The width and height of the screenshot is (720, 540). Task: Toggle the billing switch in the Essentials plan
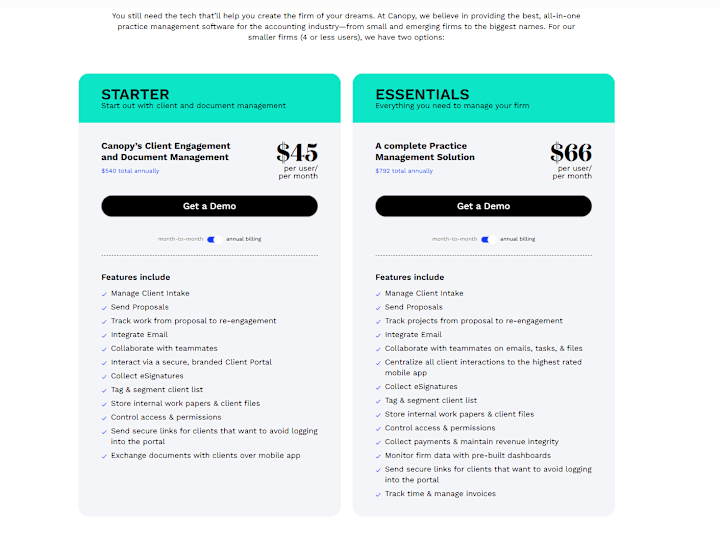[488, 239]
